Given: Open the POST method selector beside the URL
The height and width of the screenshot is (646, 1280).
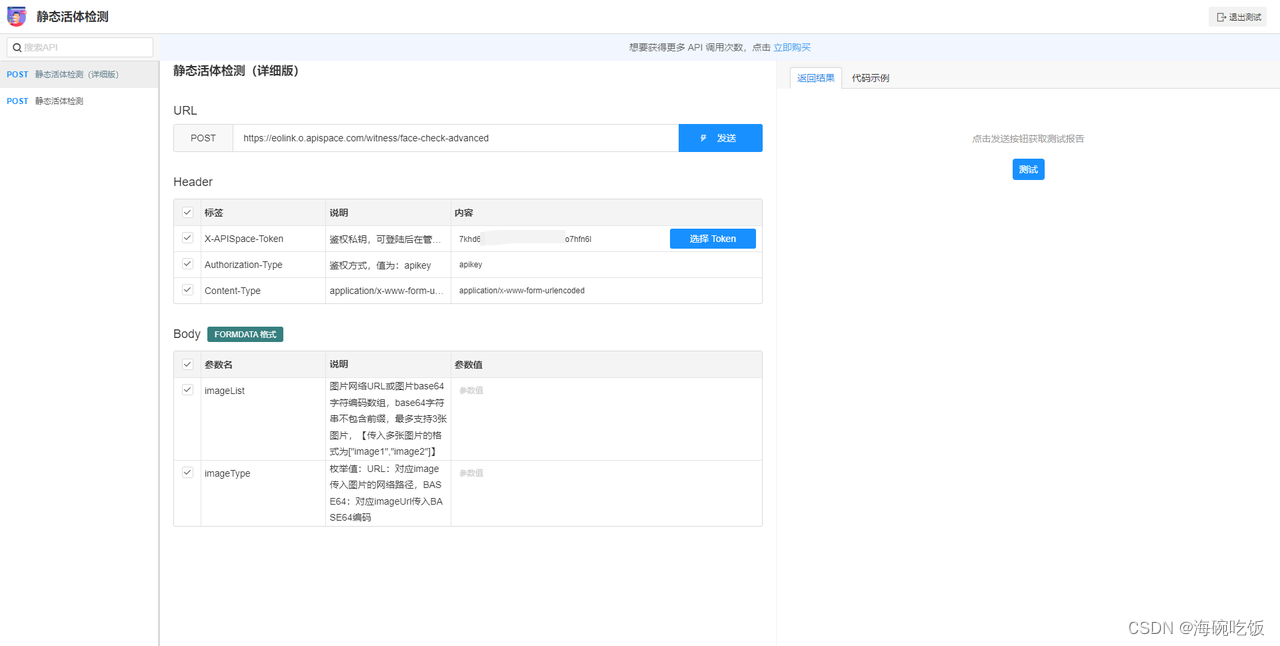Looking at the screenshot, I should 202,138.
